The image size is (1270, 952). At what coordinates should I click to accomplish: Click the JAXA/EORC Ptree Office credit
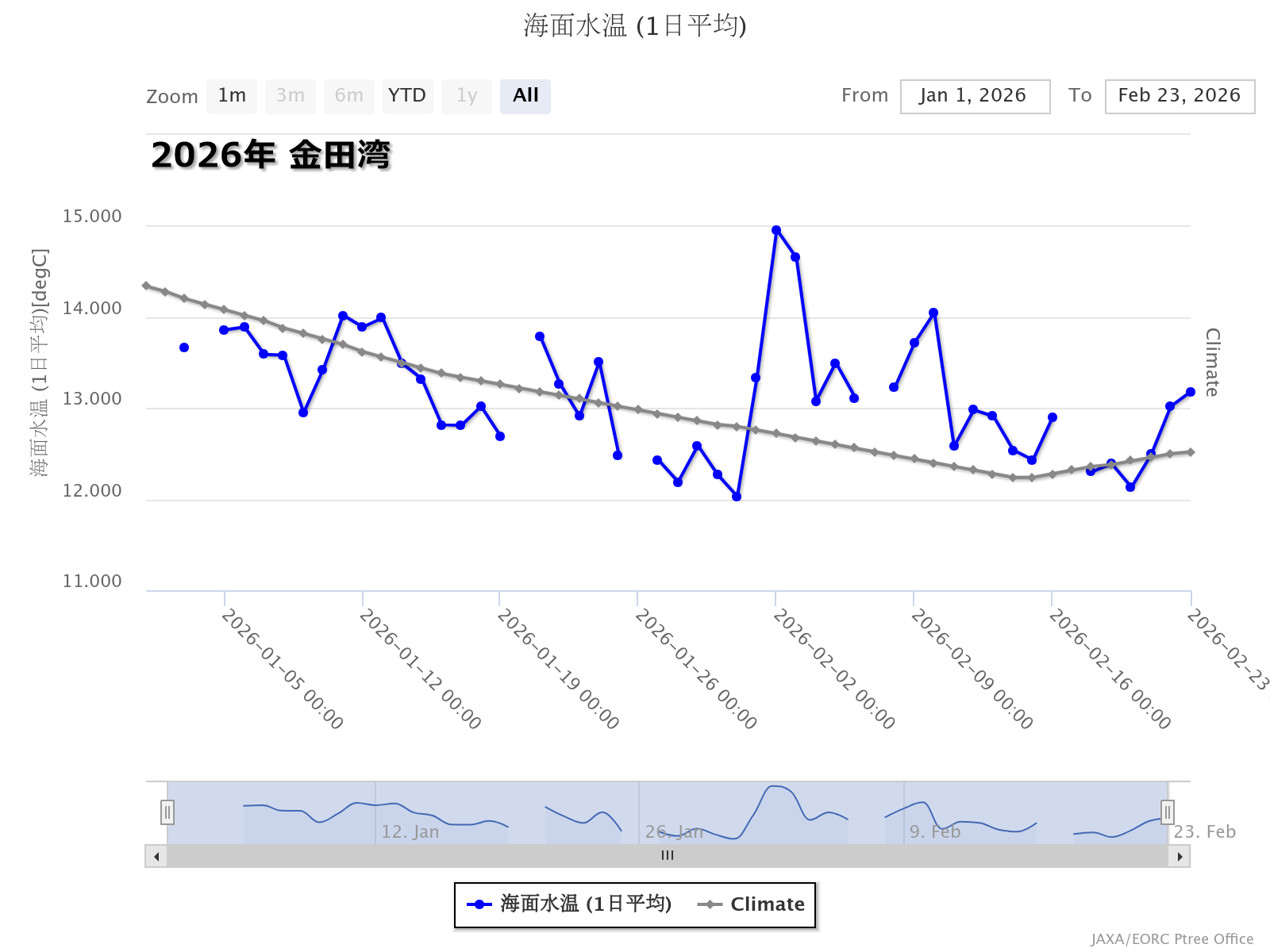1172,939
